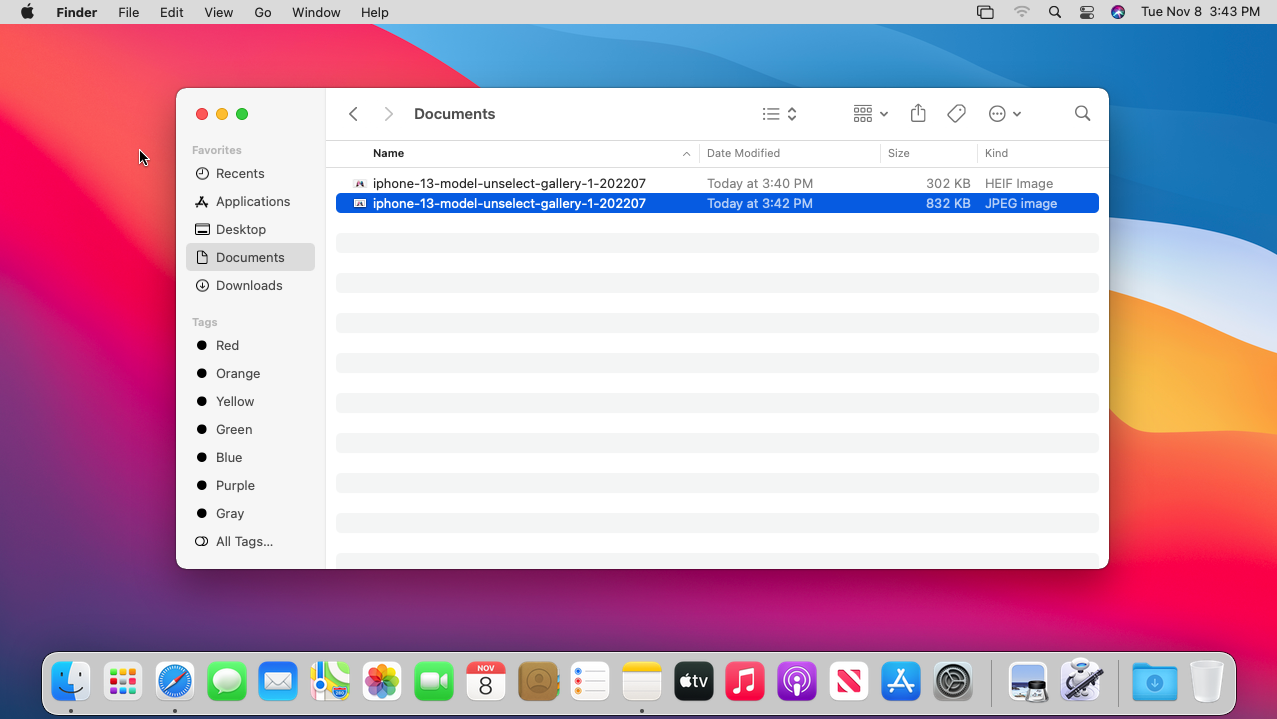The image size is (1277, 719).
Task: Click the Siri icon in the menu bar
Action: point(1118,12)
